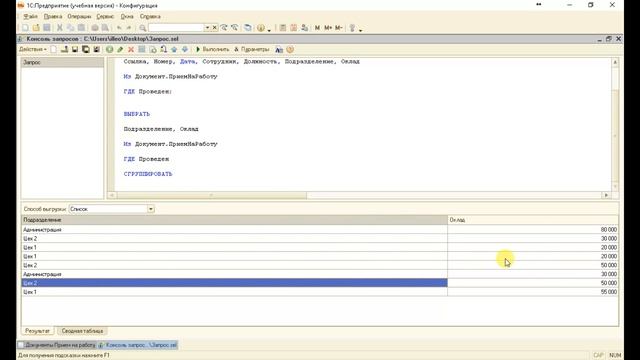Viewport: 640px width, 360px height.
Task: Click the Calendar icon in toolbar
Action: coord(293,28)
